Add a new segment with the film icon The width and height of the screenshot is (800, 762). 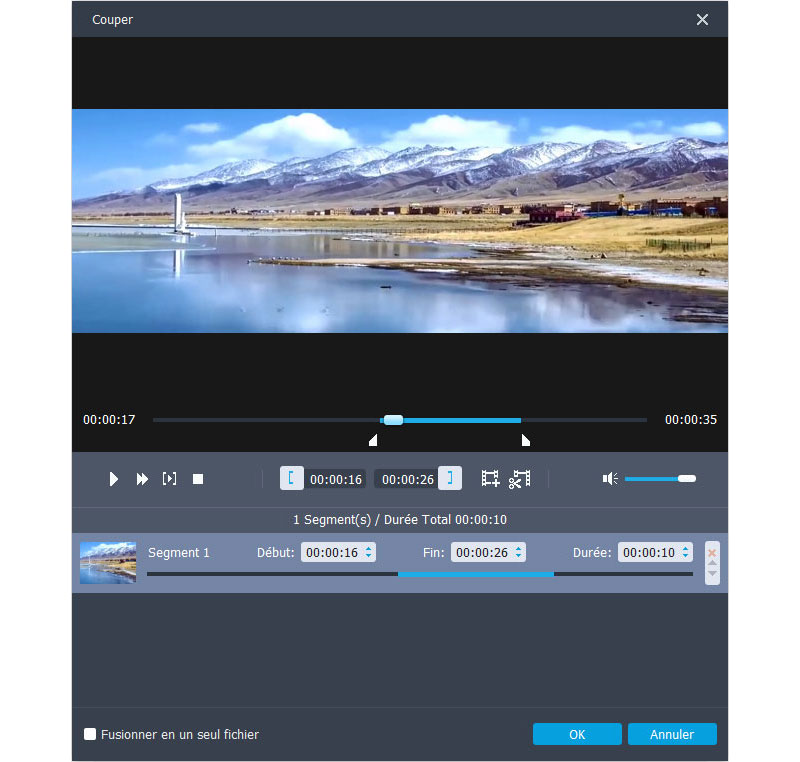(x=490, y=478)
